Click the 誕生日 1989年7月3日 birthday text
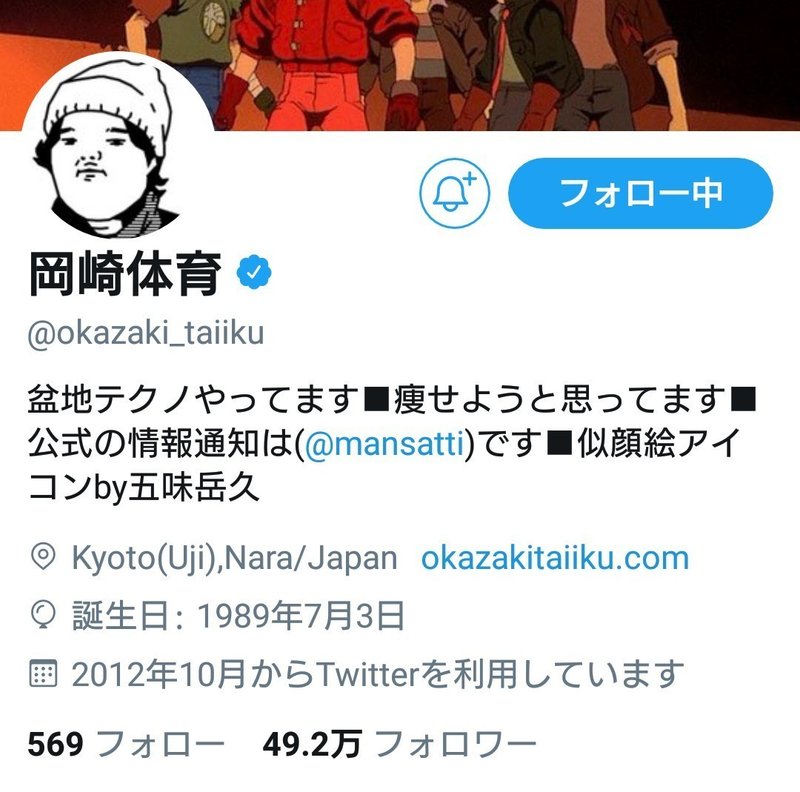Image resolution: width=800 pixels, height=792 pixels. coord(238,615)
